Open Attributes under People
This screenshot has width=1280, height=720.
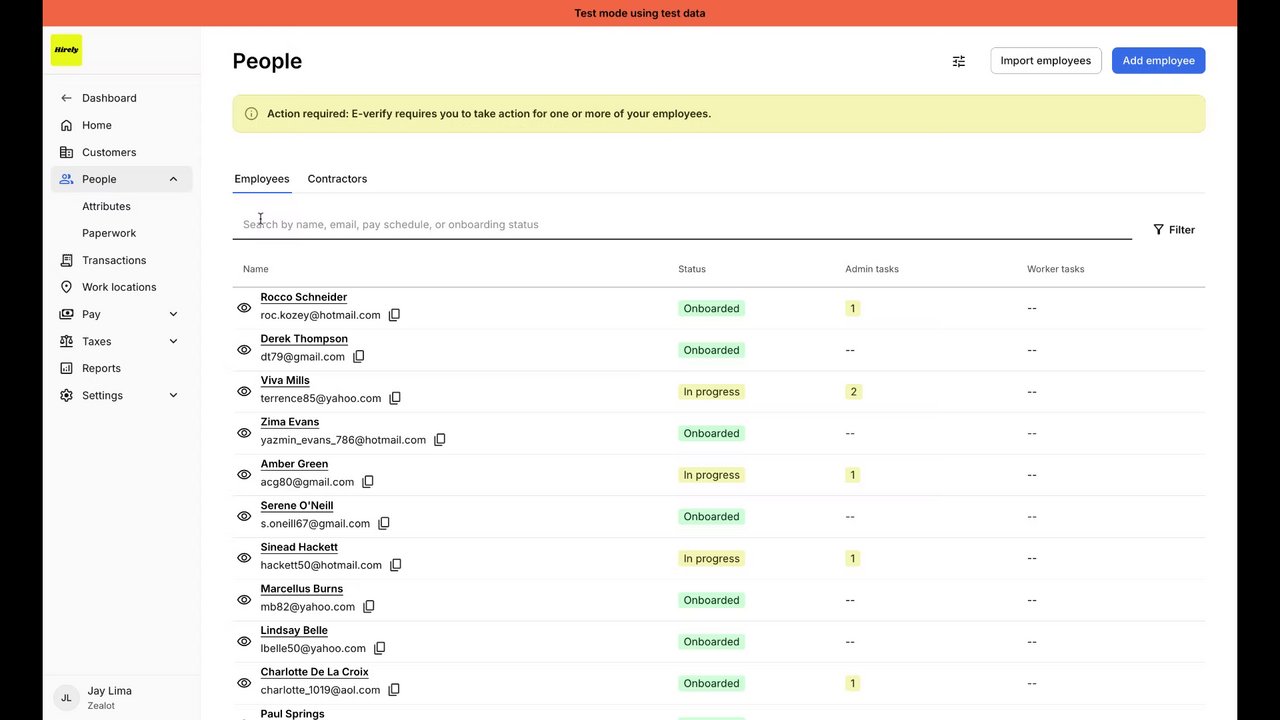coord(106,206)
